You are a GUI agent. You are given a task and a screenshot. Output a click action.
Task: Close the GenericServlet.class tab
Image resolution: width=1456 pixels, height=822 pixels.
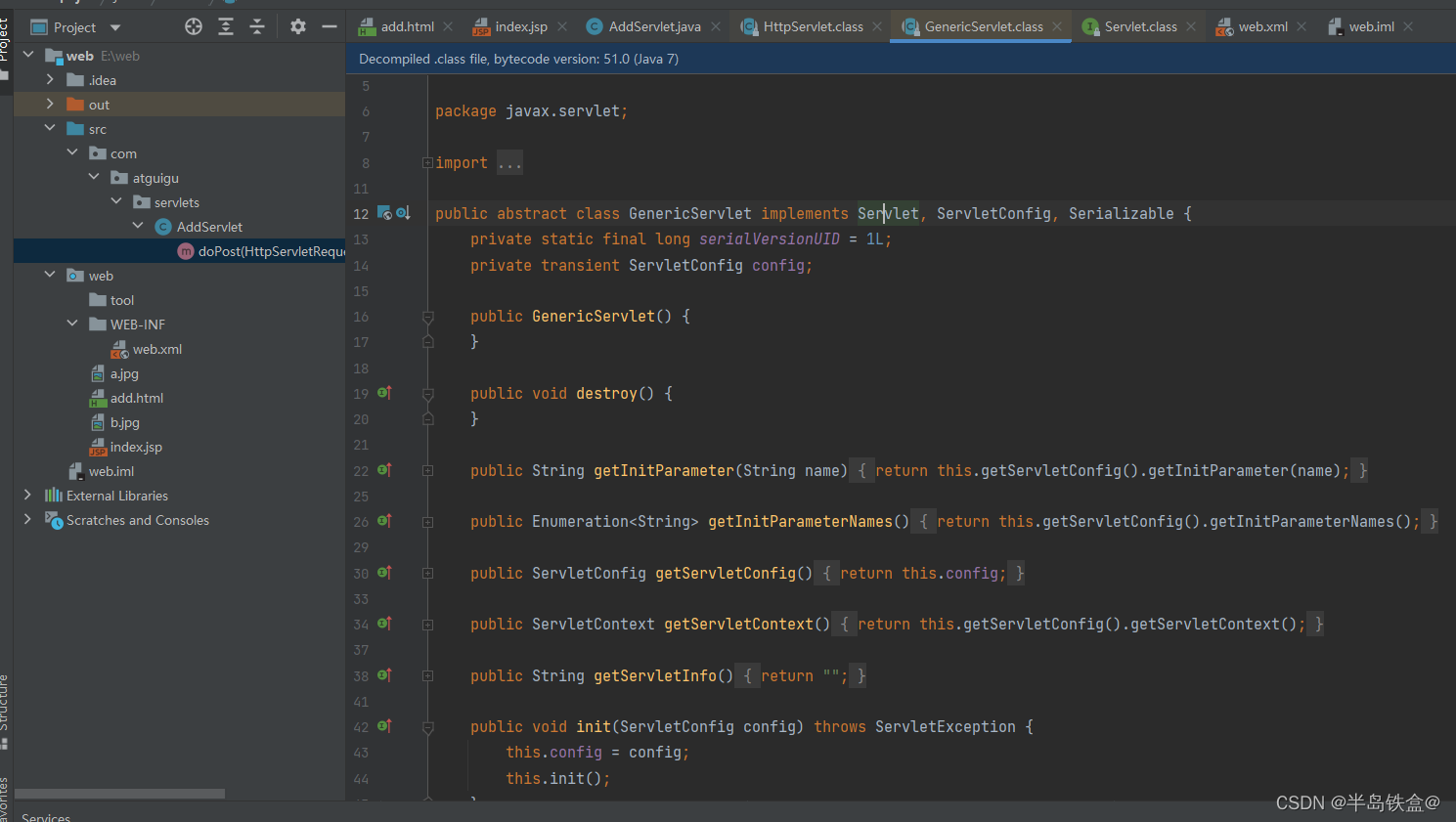(1057, 26)
